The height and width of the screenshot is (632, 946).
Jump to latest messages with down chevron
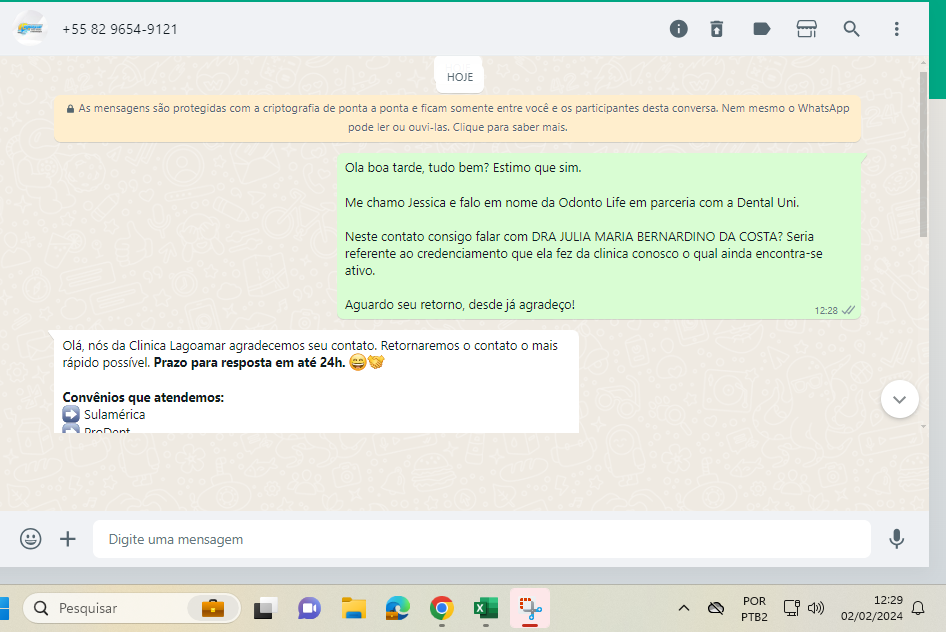tap(900, 399)
